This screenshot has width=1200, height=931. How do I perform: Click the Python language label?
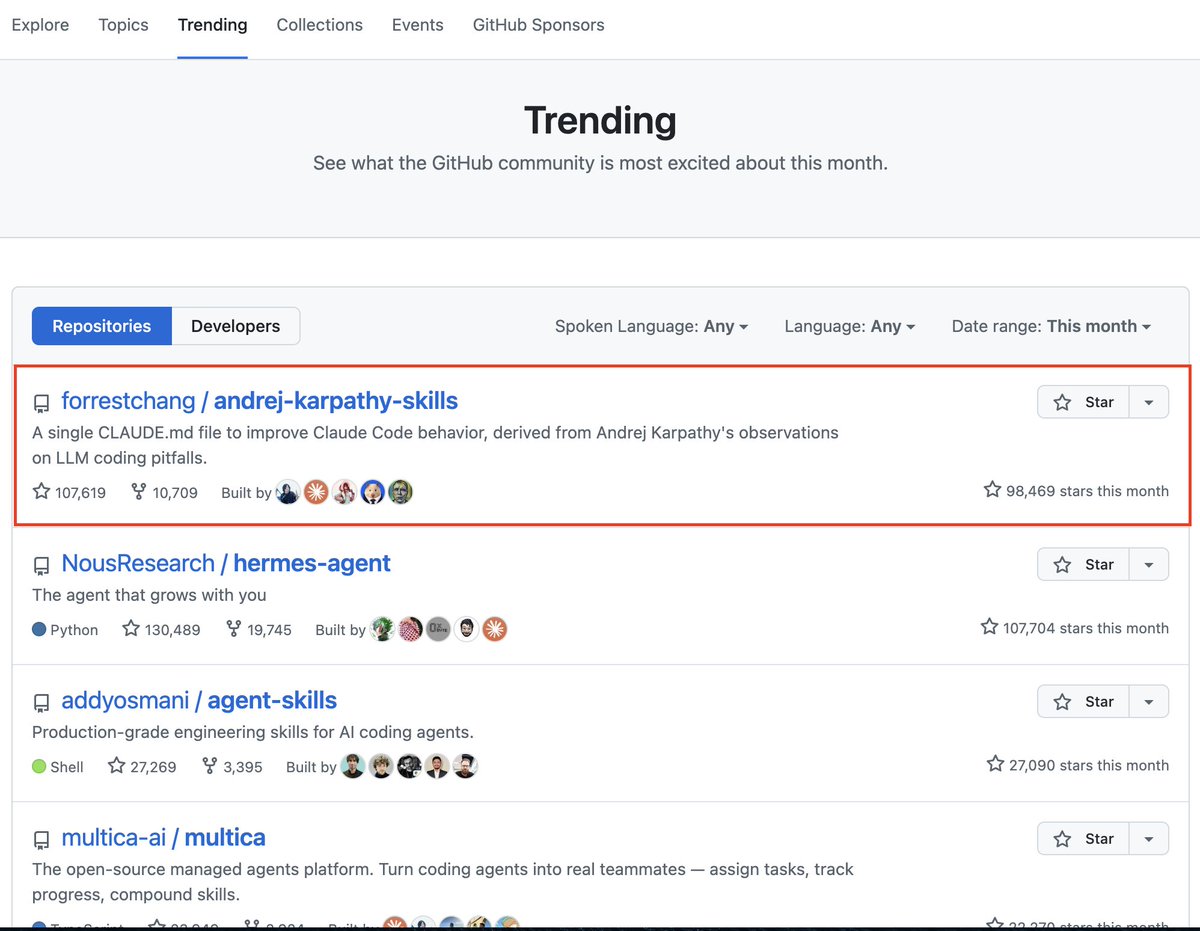point(74,630)
